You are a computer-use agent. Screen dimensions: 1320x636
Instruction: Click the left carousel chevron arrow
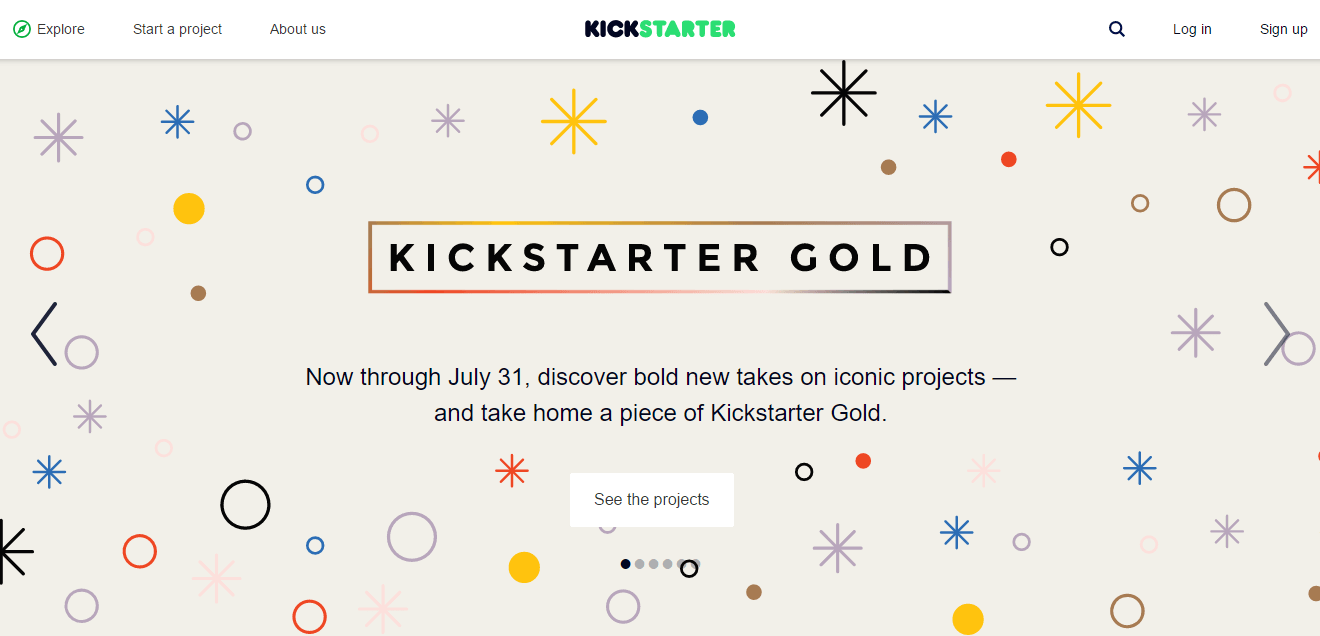pos(43,334)
